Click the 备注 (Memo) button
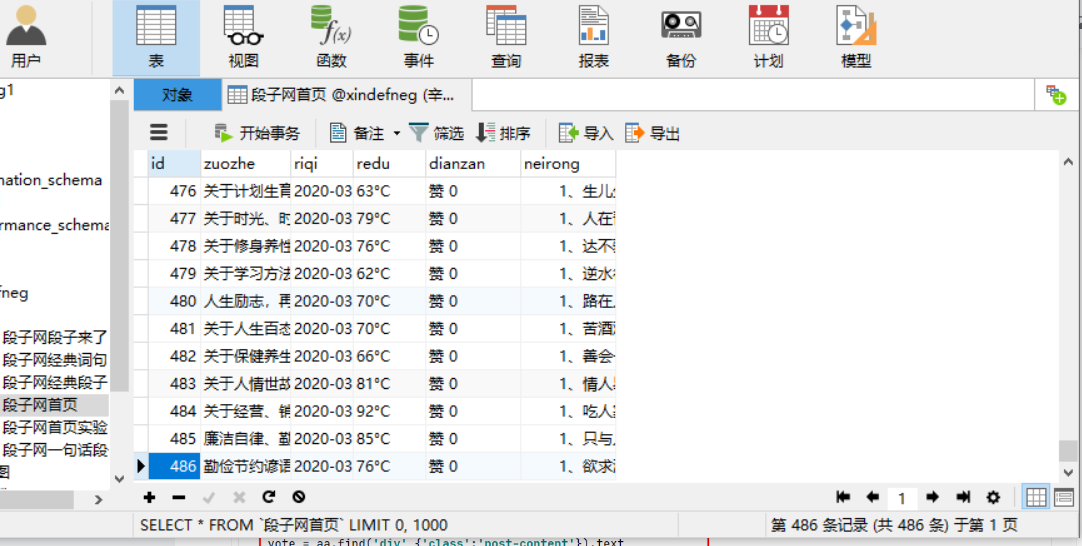 357,133
